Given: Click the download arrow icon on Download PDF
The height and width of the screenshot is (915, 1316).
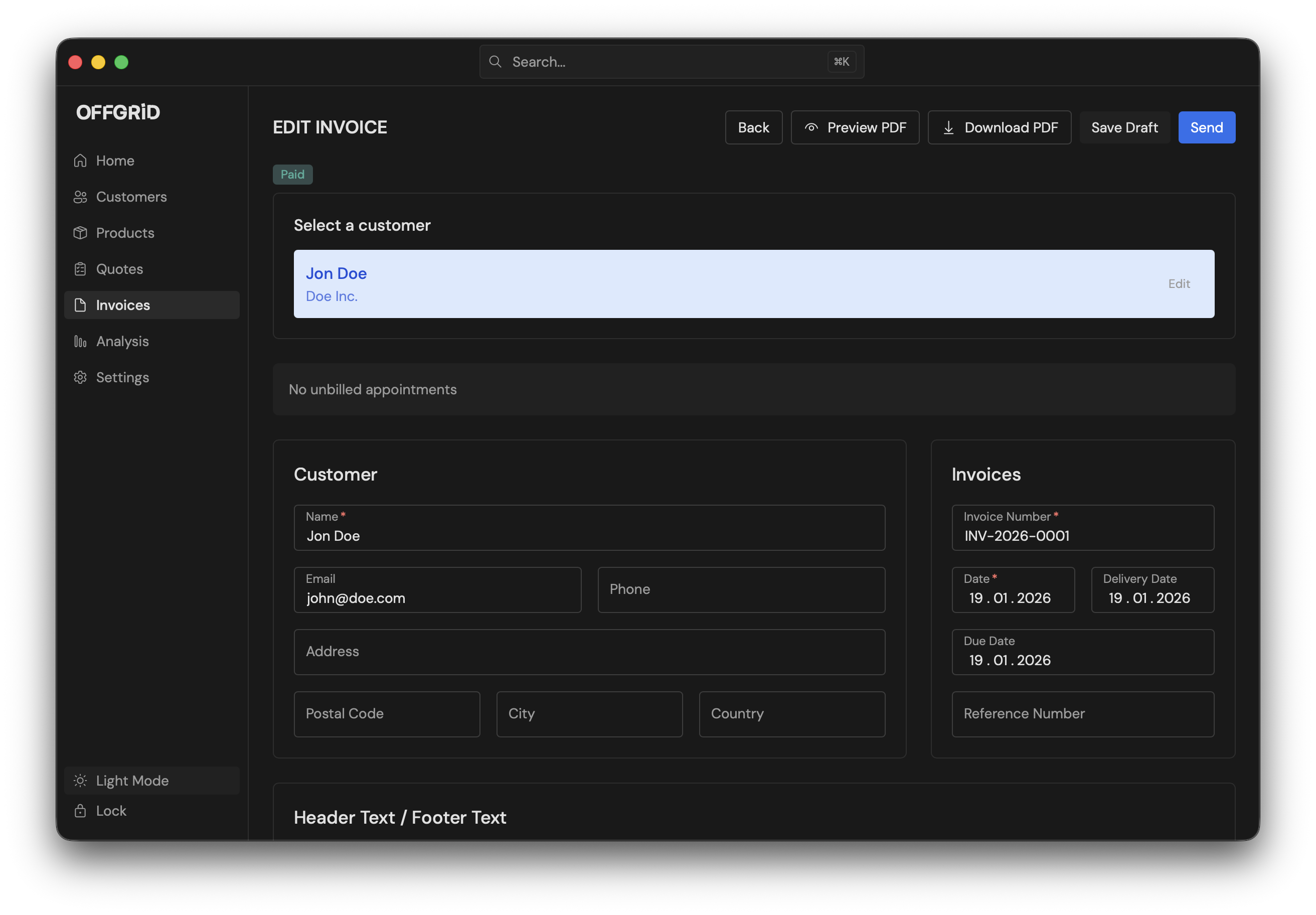Looking at the screenshot, I should coord(948,127).
